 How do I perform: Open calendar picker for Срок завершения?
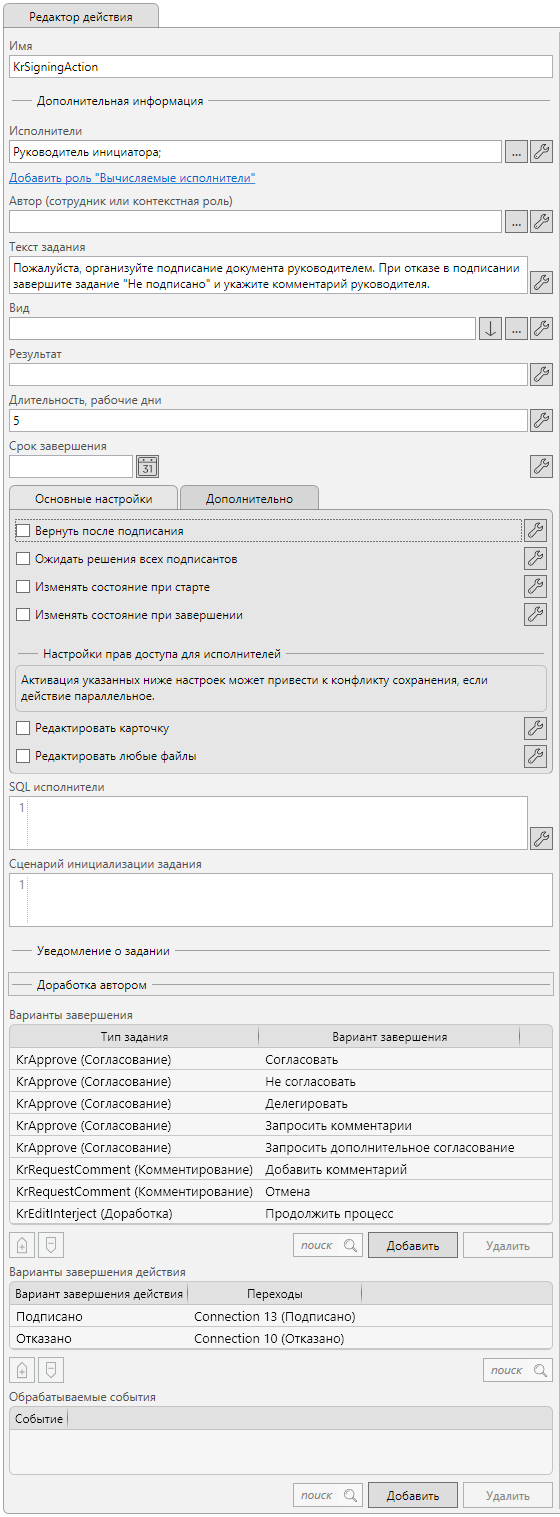tap(148, 466)
